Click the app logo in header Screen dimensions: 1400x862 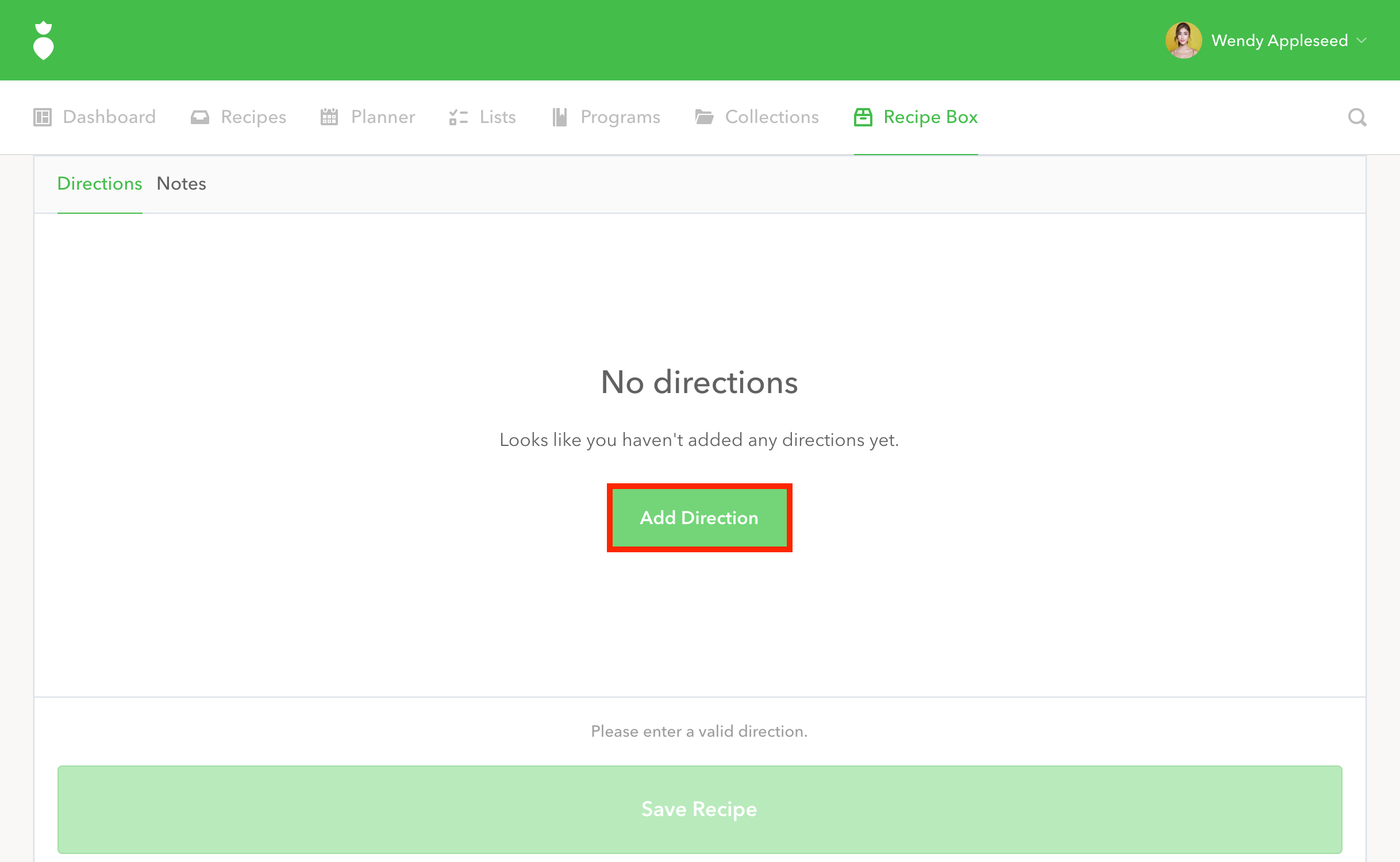click(44, 40)
